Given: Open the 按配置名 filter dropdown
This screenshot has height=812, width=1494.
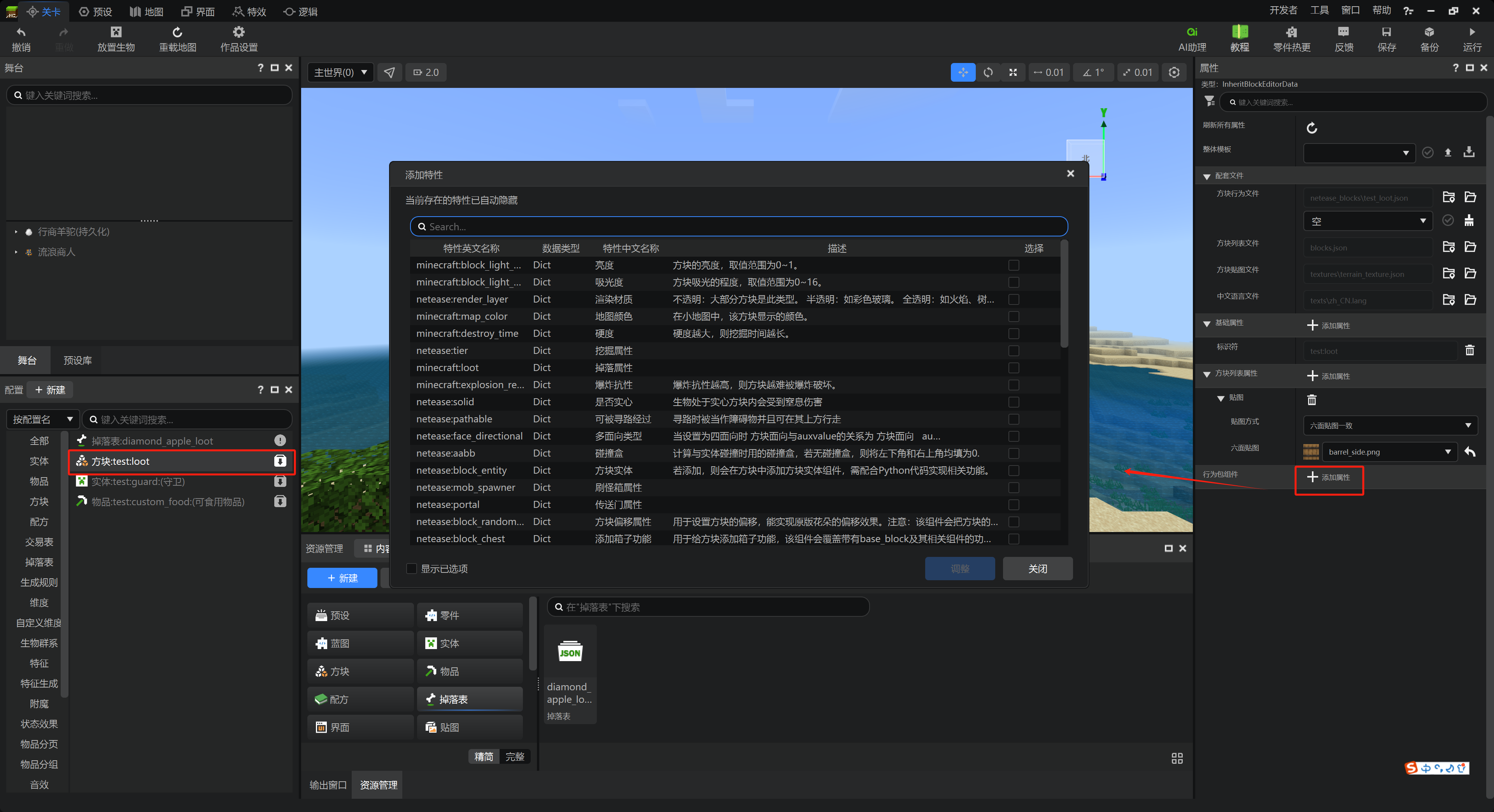Looking at the screenshot, I should pyautogui.click(x=42, y=419).
